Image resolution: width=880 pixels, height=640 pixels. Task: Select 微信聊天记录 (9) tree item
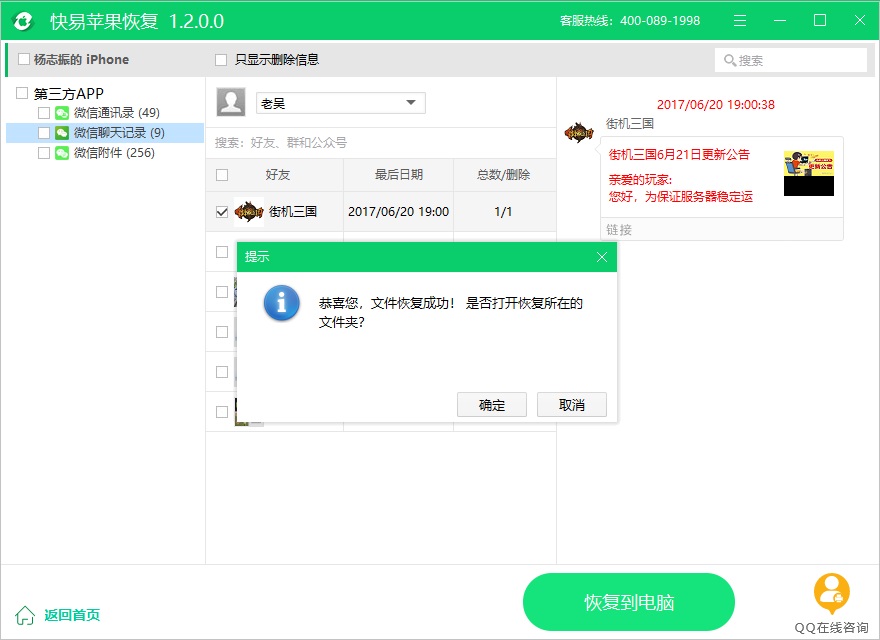coord(119,133)
